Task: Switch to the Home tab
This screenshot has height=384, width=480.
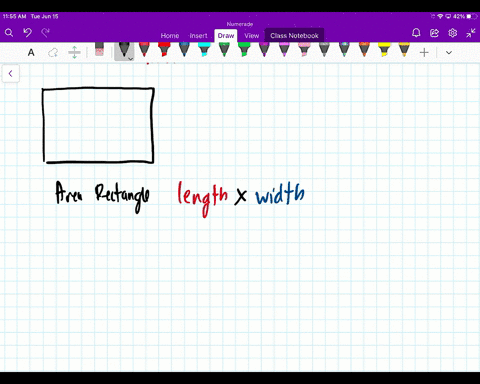Action: tap(170, 36)
